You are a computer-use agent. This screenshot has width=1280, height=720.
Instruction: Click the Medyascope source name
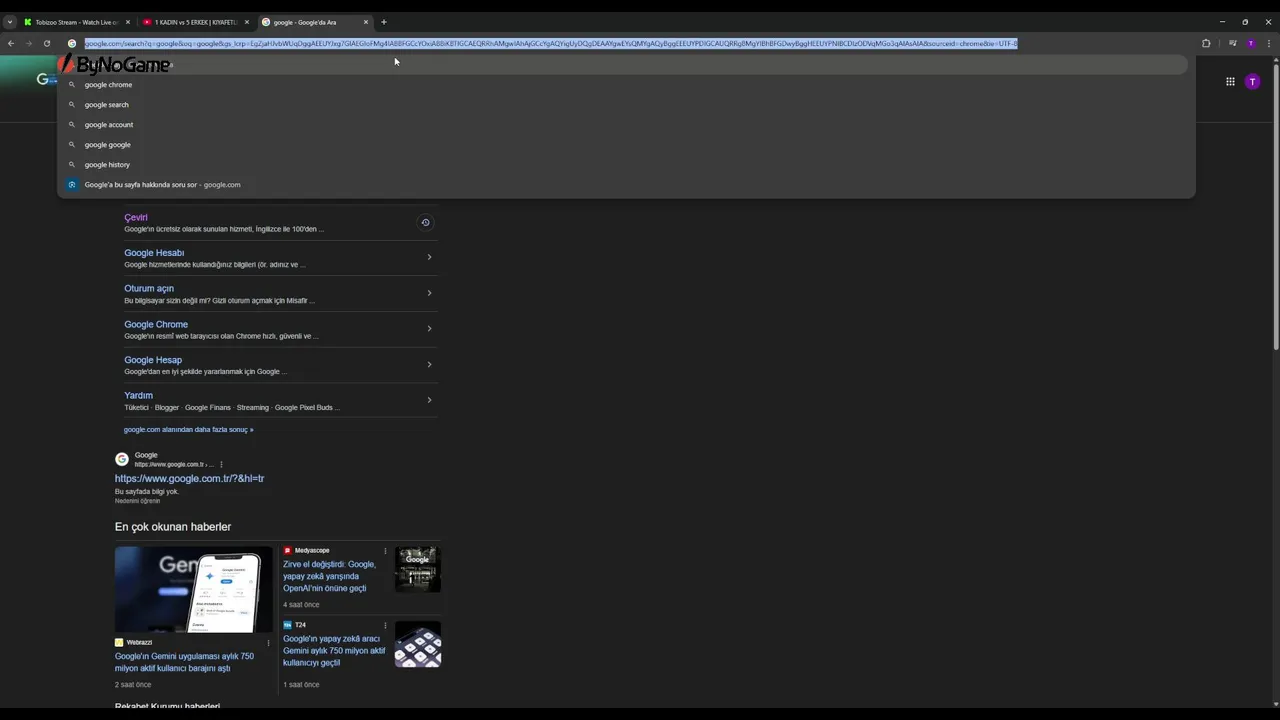pyautogui.click(x=312, y=551)
